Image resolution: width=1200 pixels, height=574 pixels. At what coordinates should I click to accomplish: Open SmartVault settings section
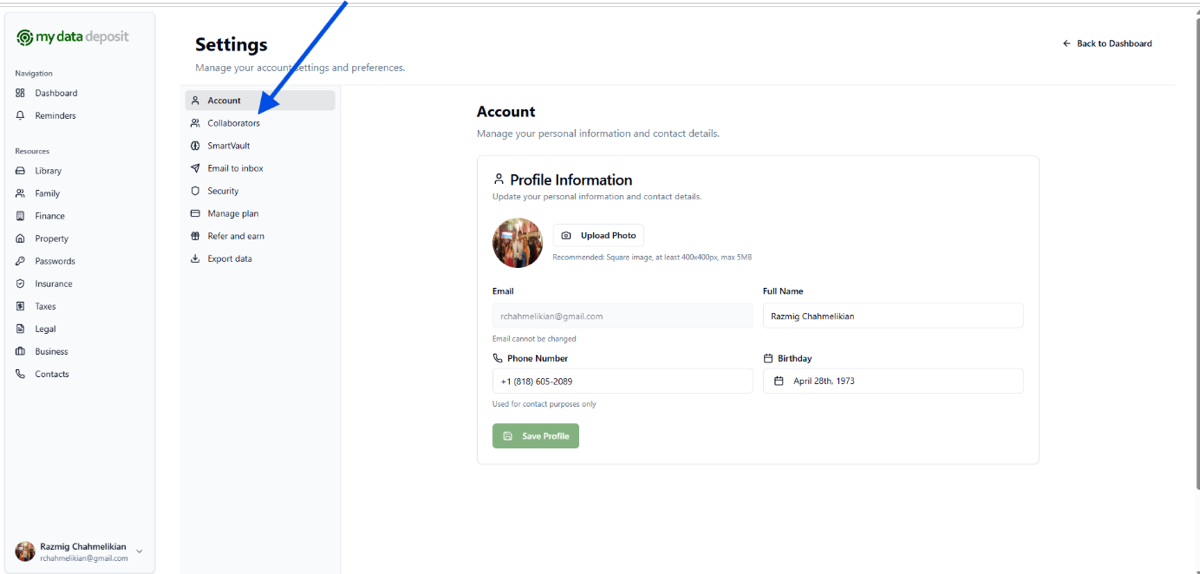pos(260,146)
